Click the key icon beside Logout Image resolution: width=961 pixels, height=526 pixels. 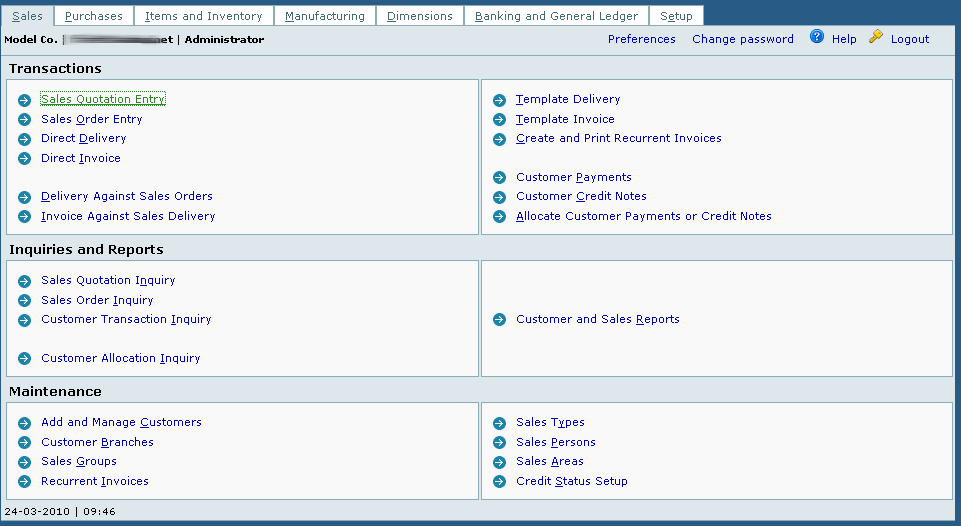(876, 37)
